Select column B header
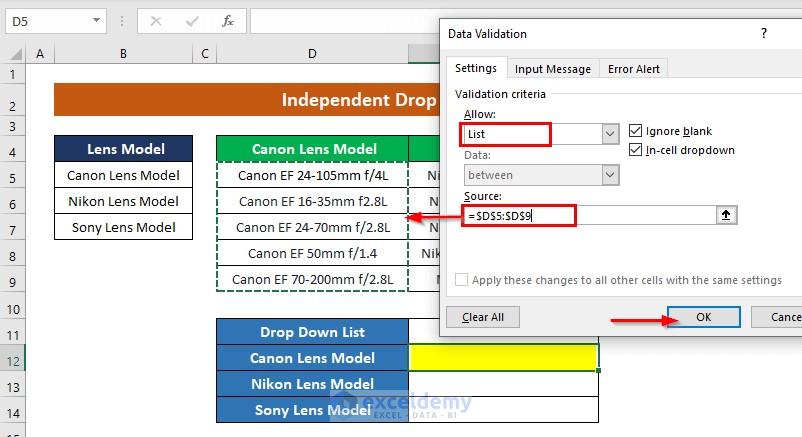Screen dimensions: 802x437 coord(123,54)
